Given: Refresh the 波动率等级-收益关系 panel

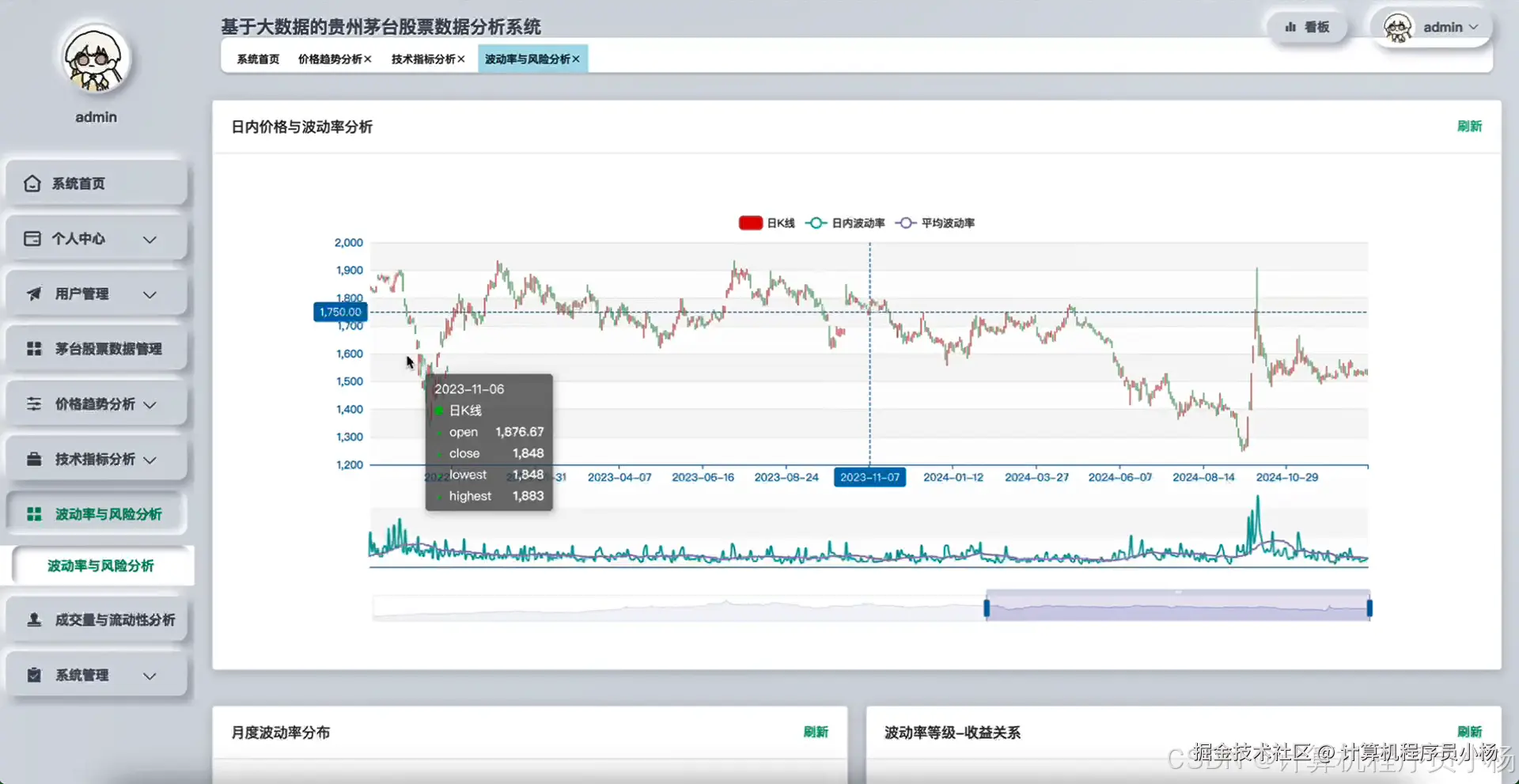Looking at the screenshot, I should point(1469,732).
